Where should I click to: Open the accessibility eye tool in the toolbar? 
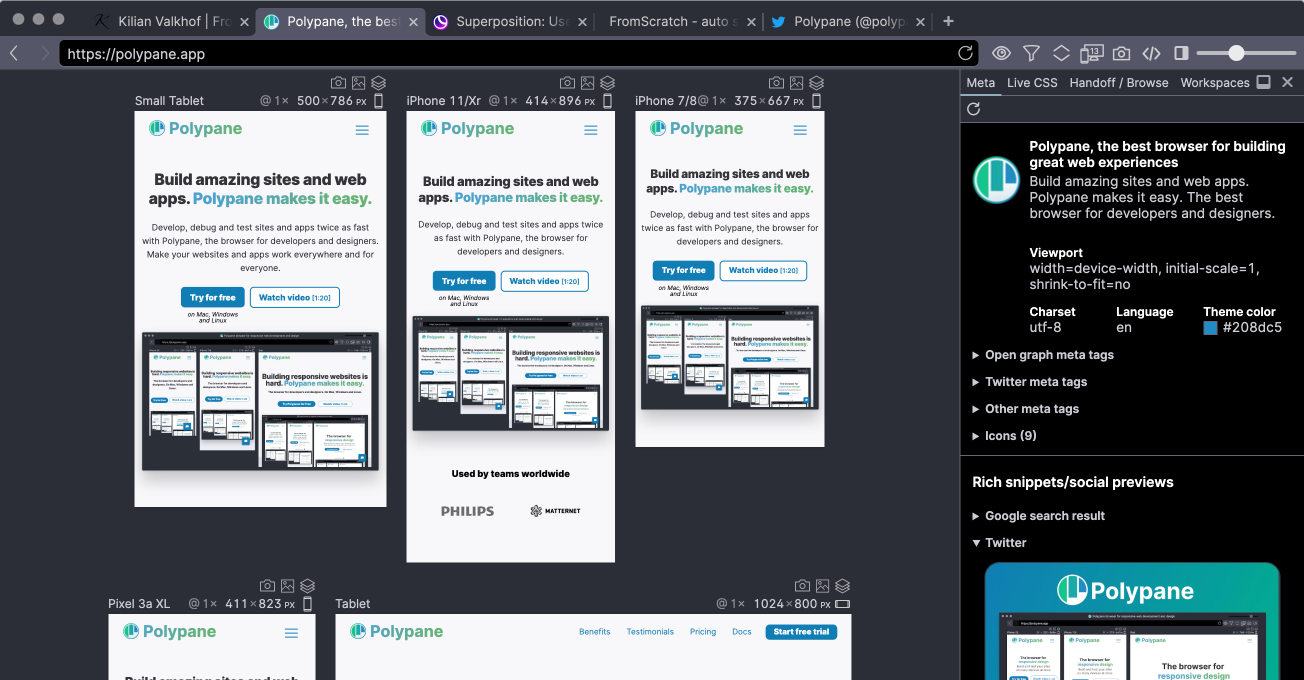1001,53
